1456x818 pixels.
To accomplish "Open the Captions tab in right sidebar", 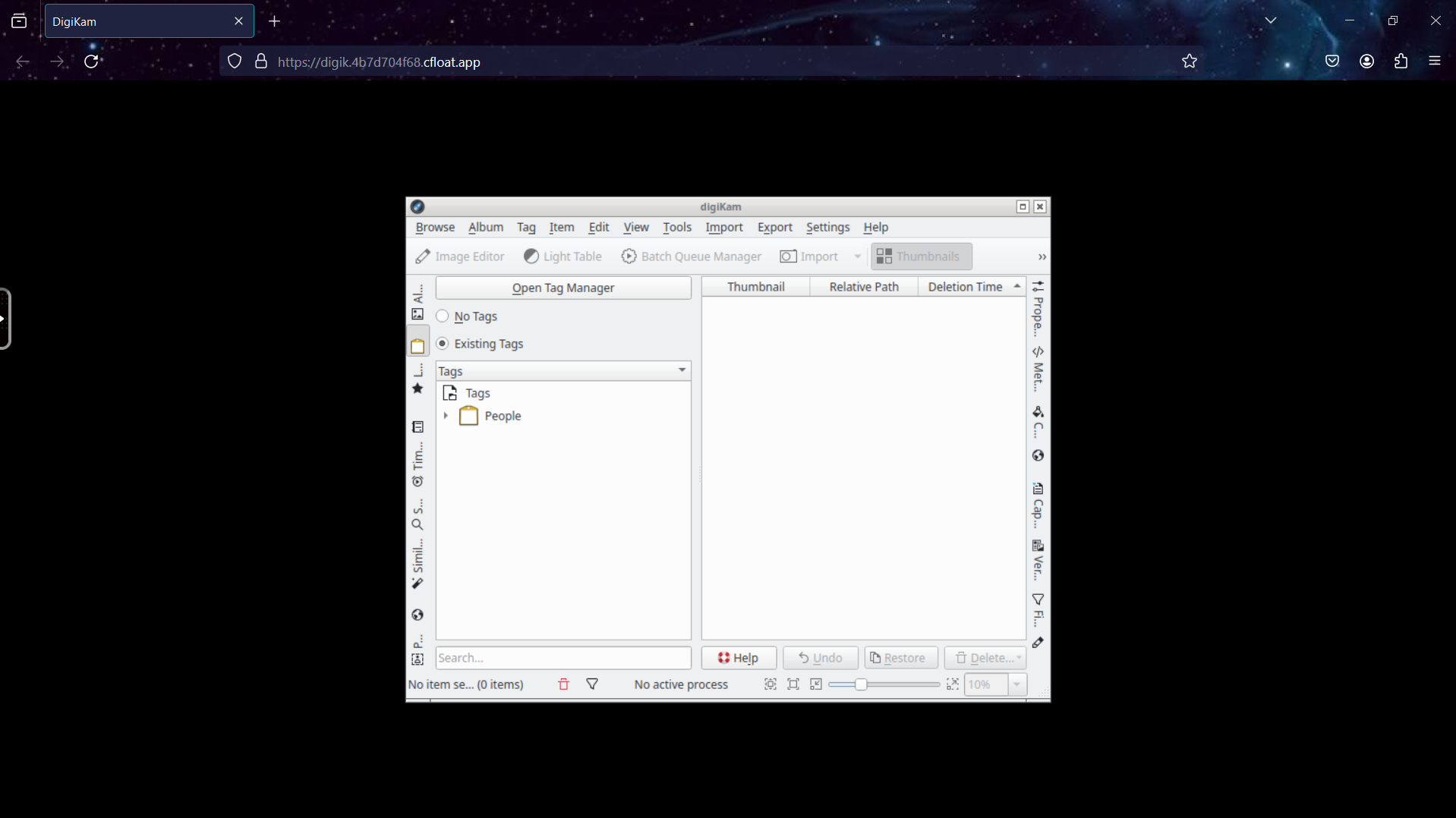I will pyautogui.click(x=1038, y=505).
